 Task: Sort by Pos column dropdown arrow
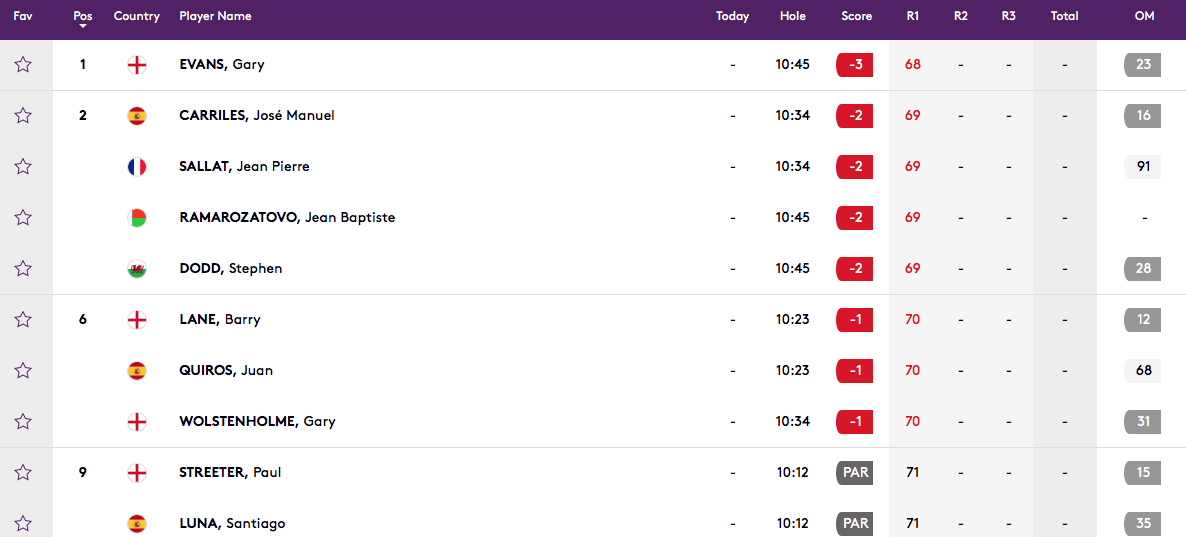click(83, 28)
